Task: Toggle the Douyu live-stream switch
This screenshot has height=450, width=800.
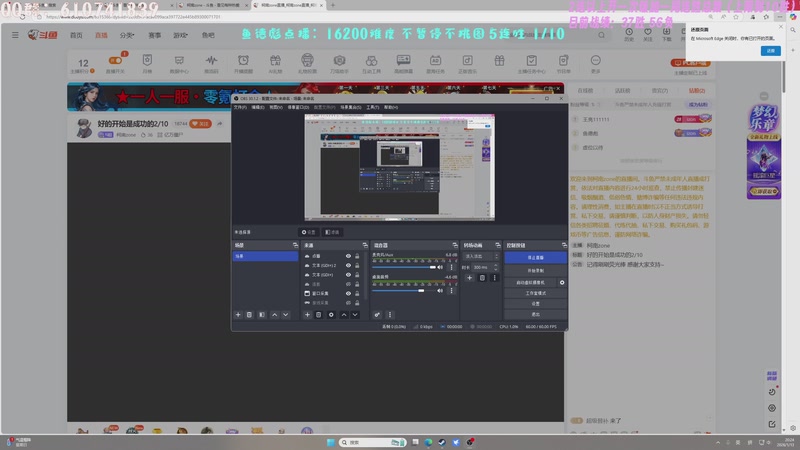Action: click(x=115, y=61)
